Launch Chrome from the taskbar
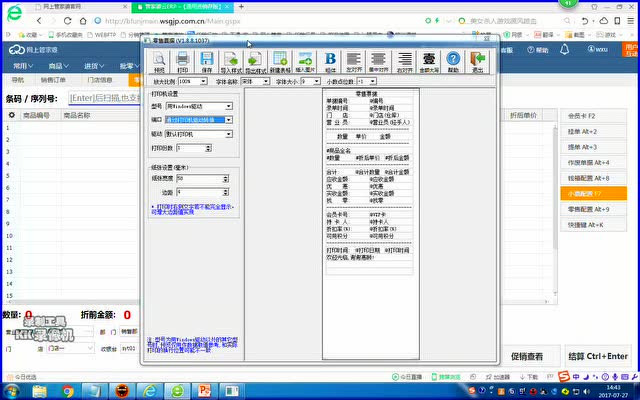 tap(67, 391)
